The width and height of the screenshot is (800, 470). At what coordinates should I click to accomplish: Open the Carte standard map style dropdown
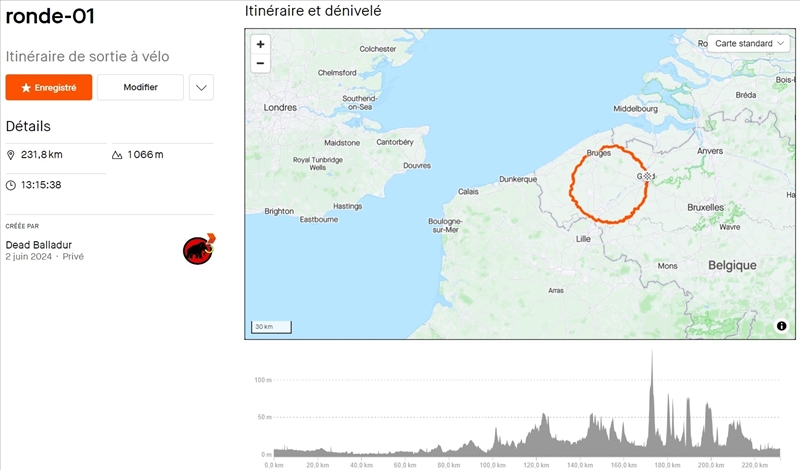point(749,44)
